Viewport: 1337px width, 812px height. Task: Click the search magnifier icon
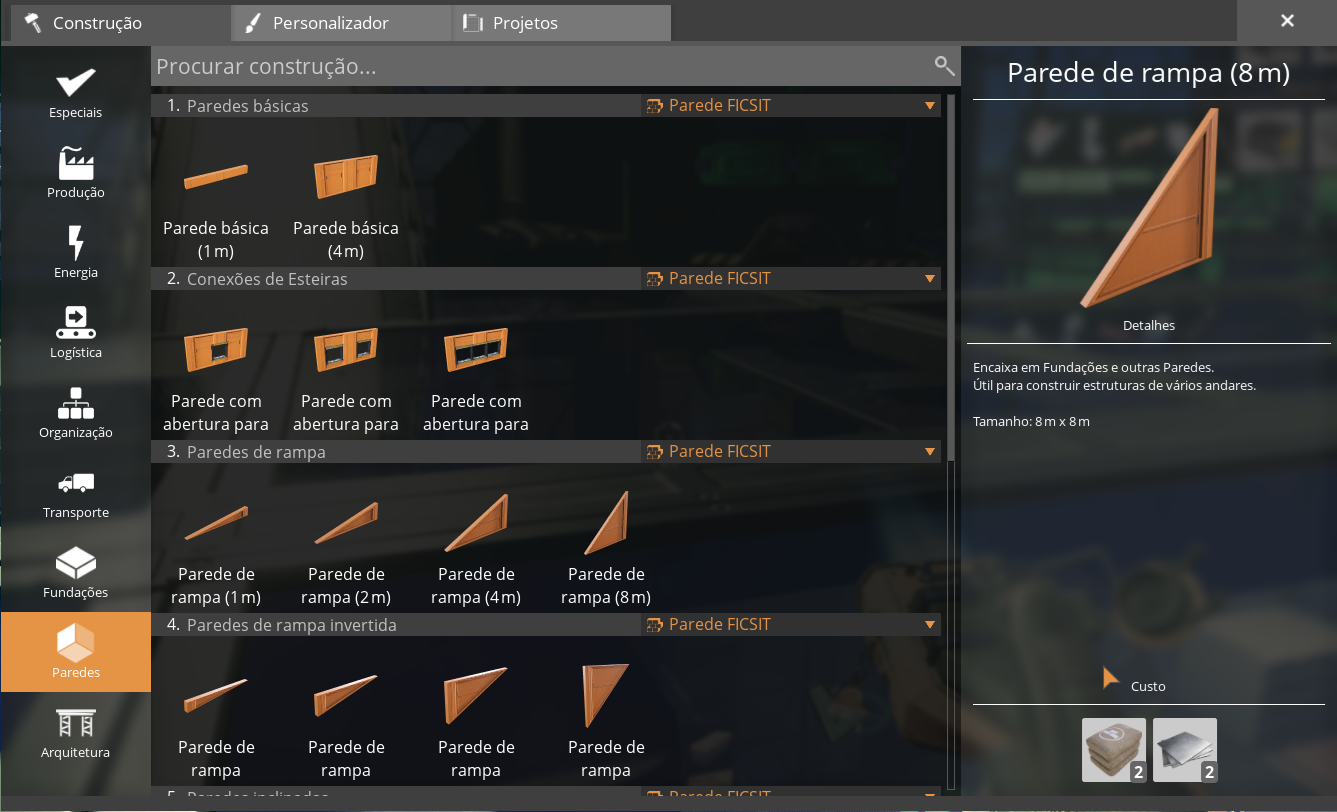click(x=944, y=66)
